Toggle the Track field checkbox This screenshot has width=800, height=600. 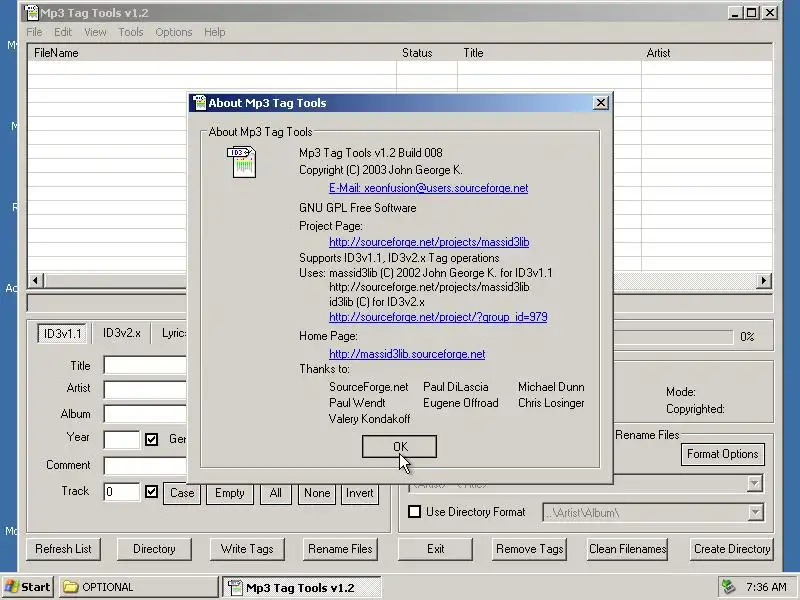(151, 491)
